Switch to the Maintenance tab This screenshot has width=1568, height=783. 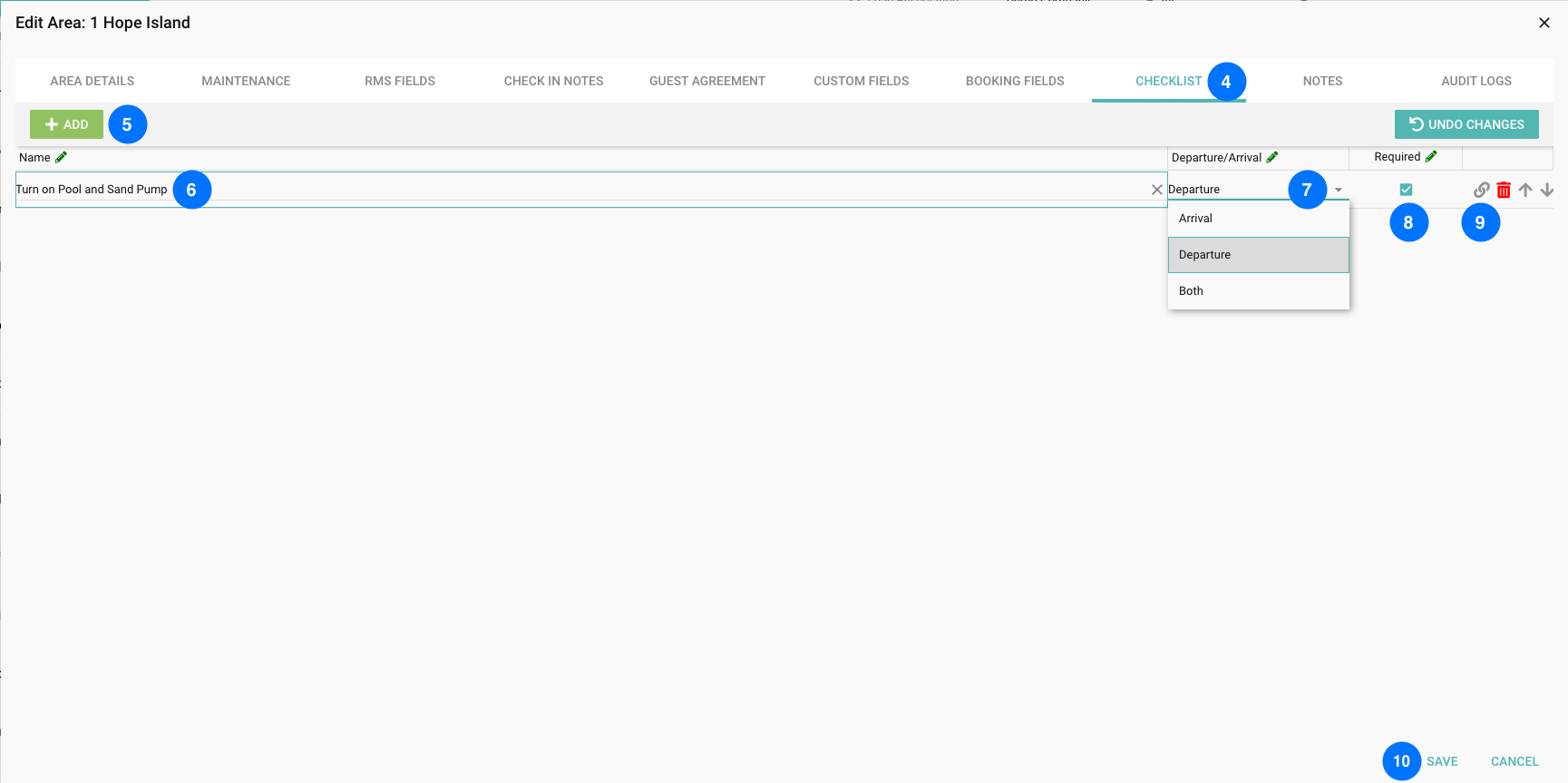click(x=246, y=81)
